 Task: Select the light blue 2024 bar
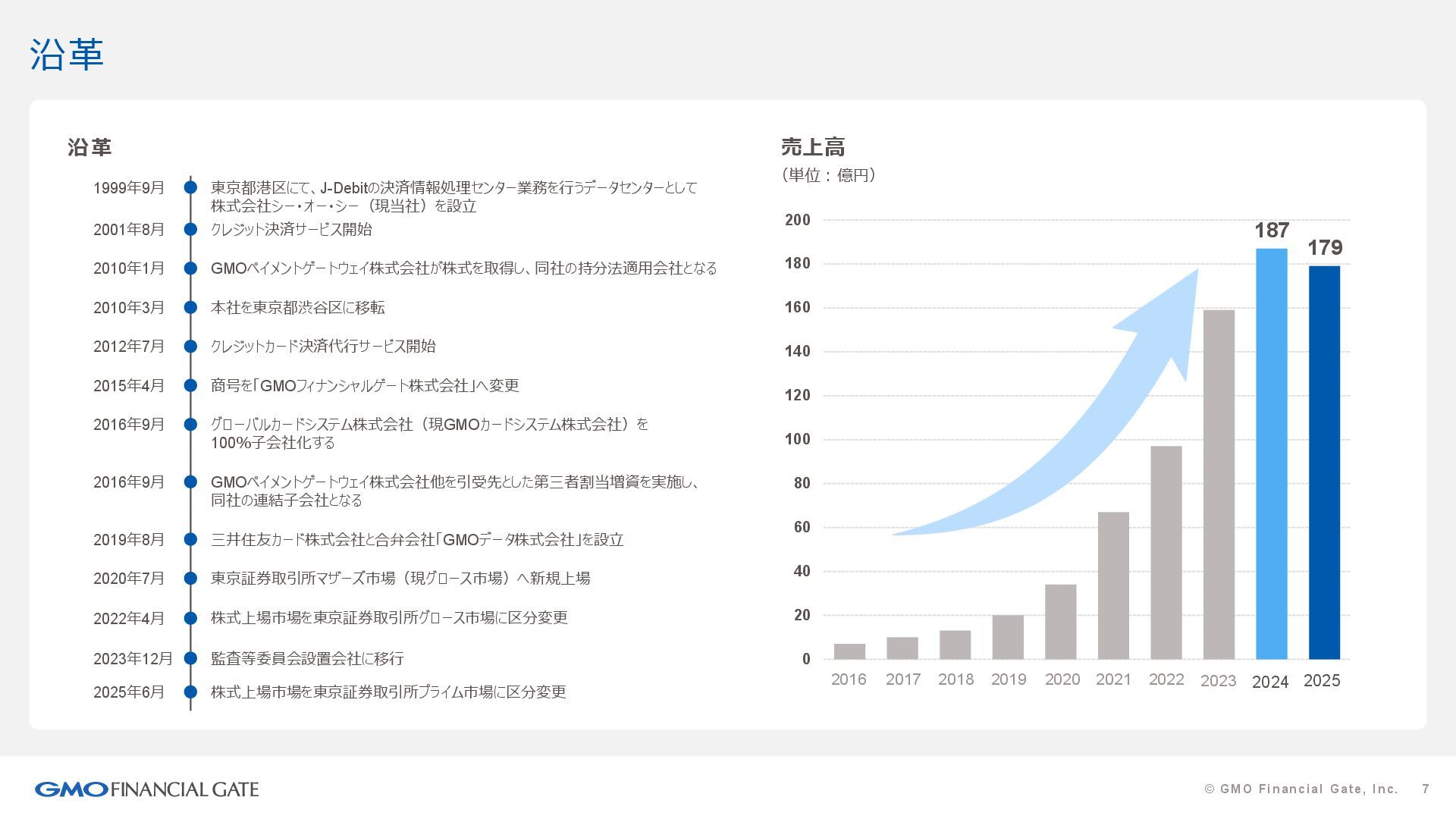point(1271,455)
